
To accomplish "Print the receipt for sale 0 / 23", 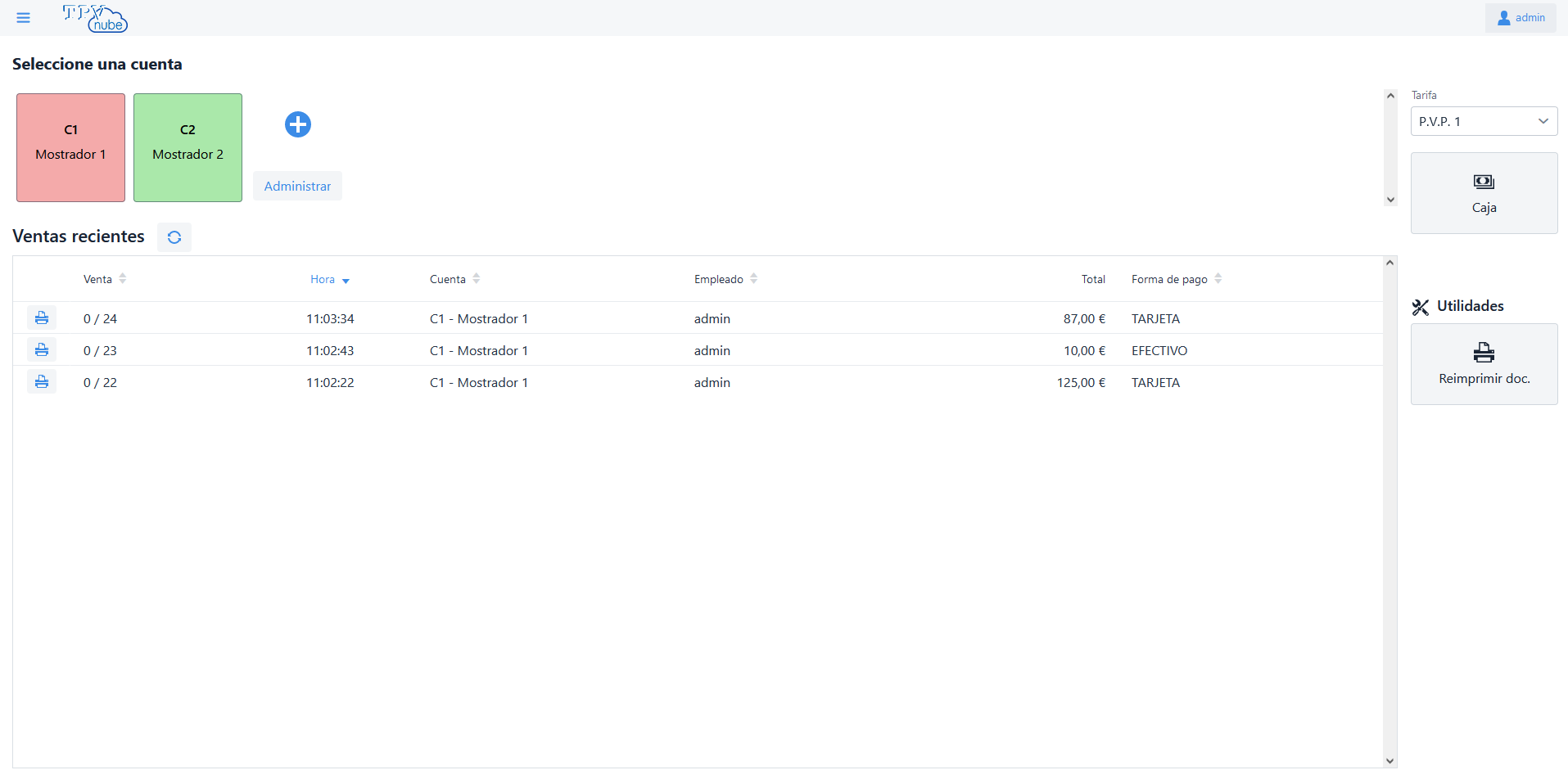I will (42, 350).
